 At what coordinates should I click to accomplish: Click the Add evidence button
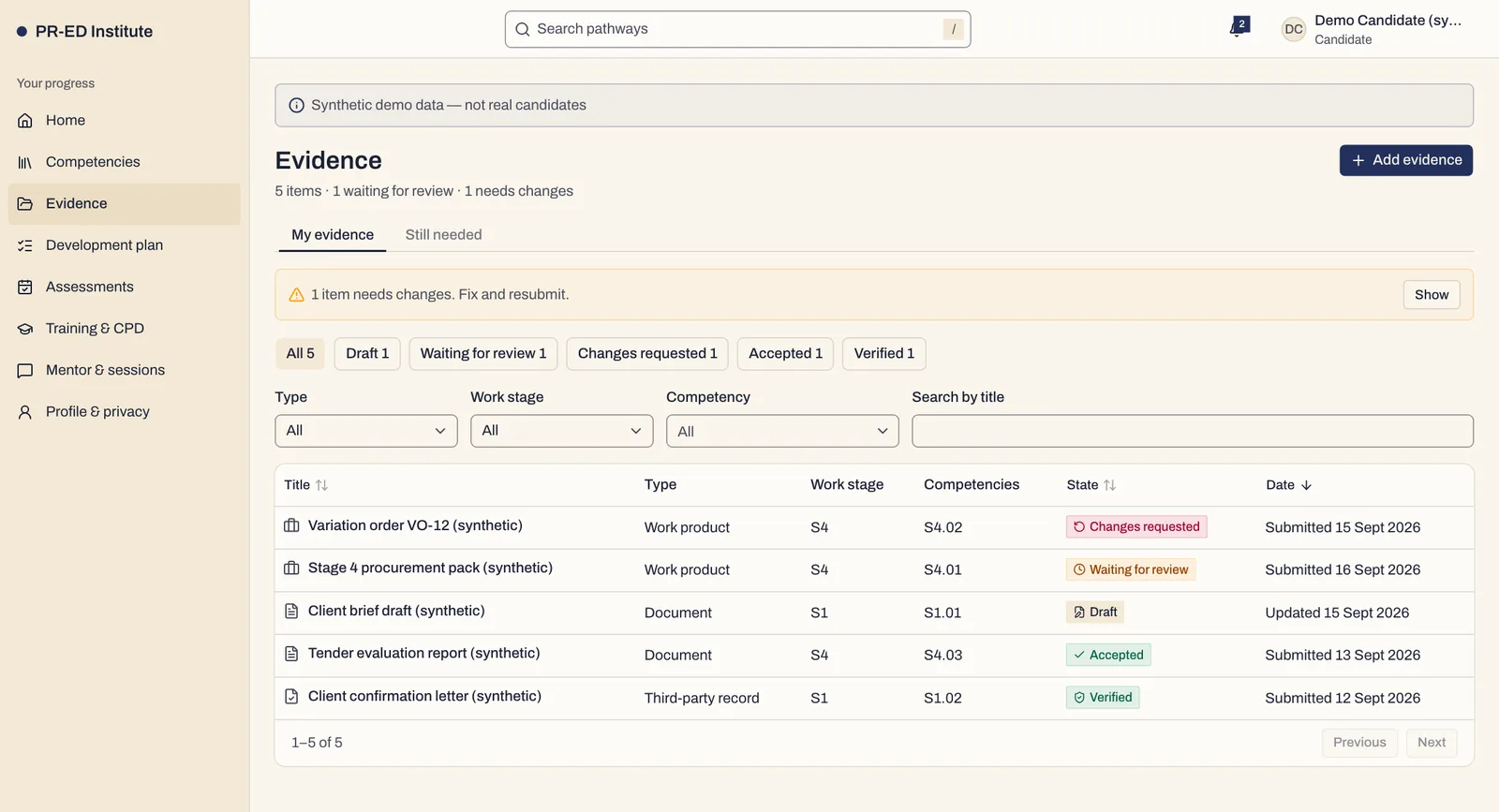click(x=1406, y=160)
